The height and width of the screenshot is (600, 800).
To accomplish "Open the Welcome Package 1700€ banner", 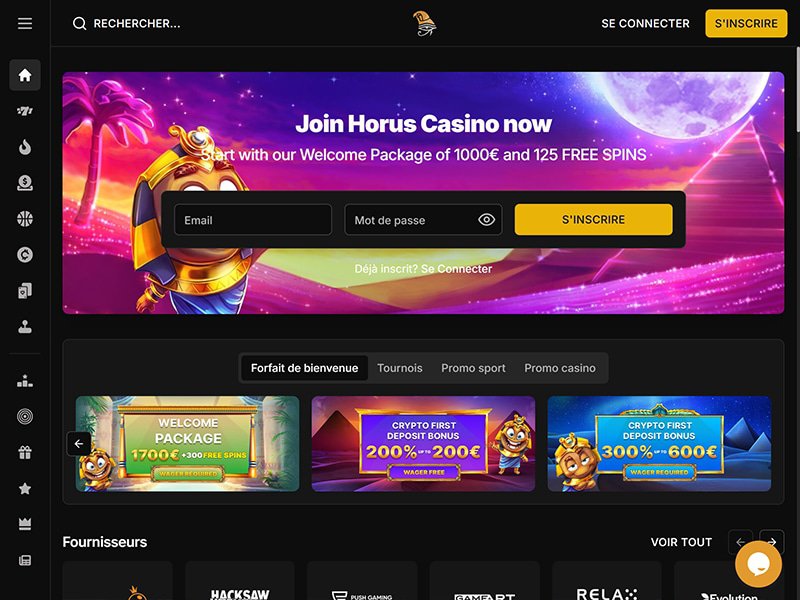I will (187, 444).
